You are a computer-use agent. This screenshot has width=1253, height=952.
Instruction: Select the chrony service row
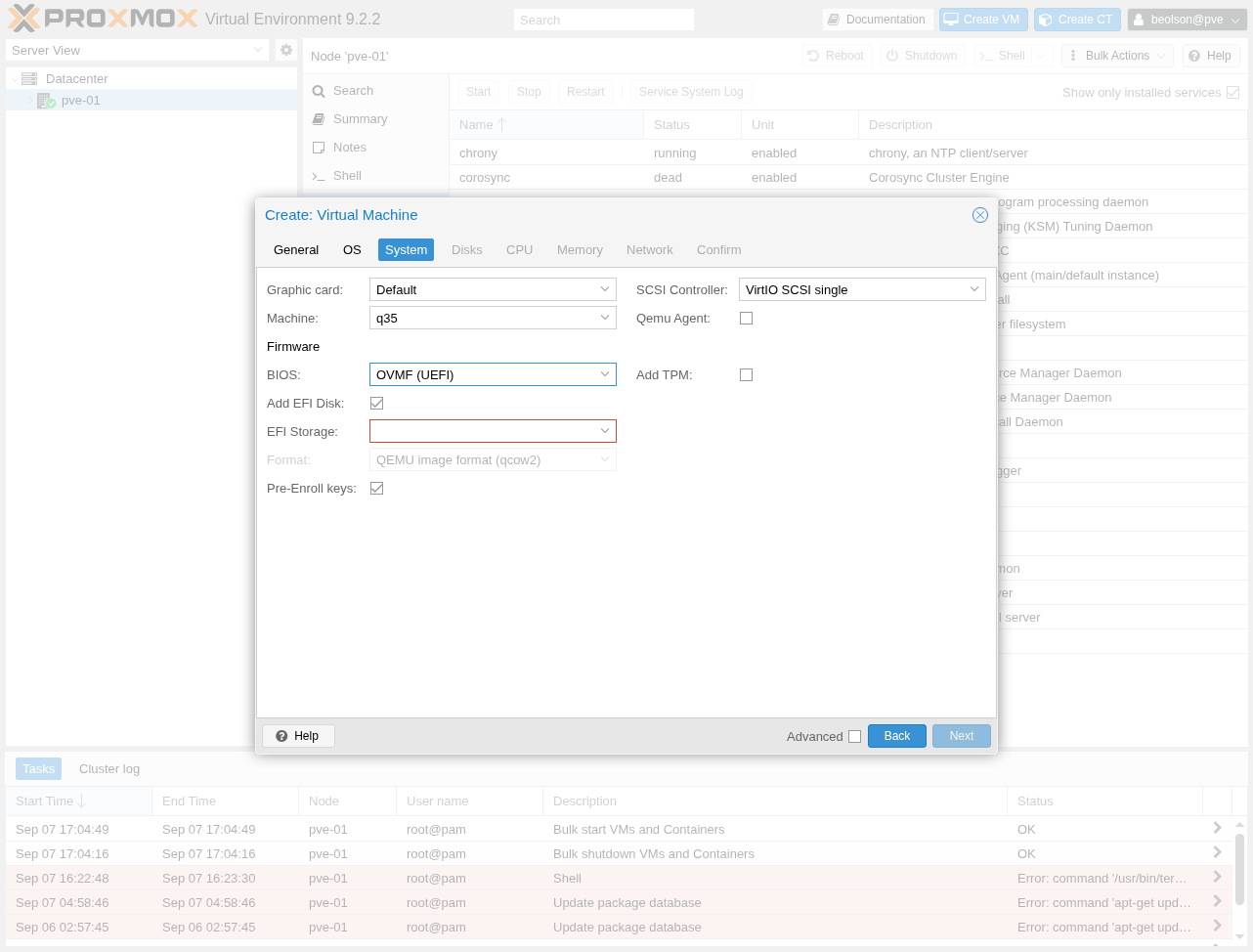(x=847, y=152)
